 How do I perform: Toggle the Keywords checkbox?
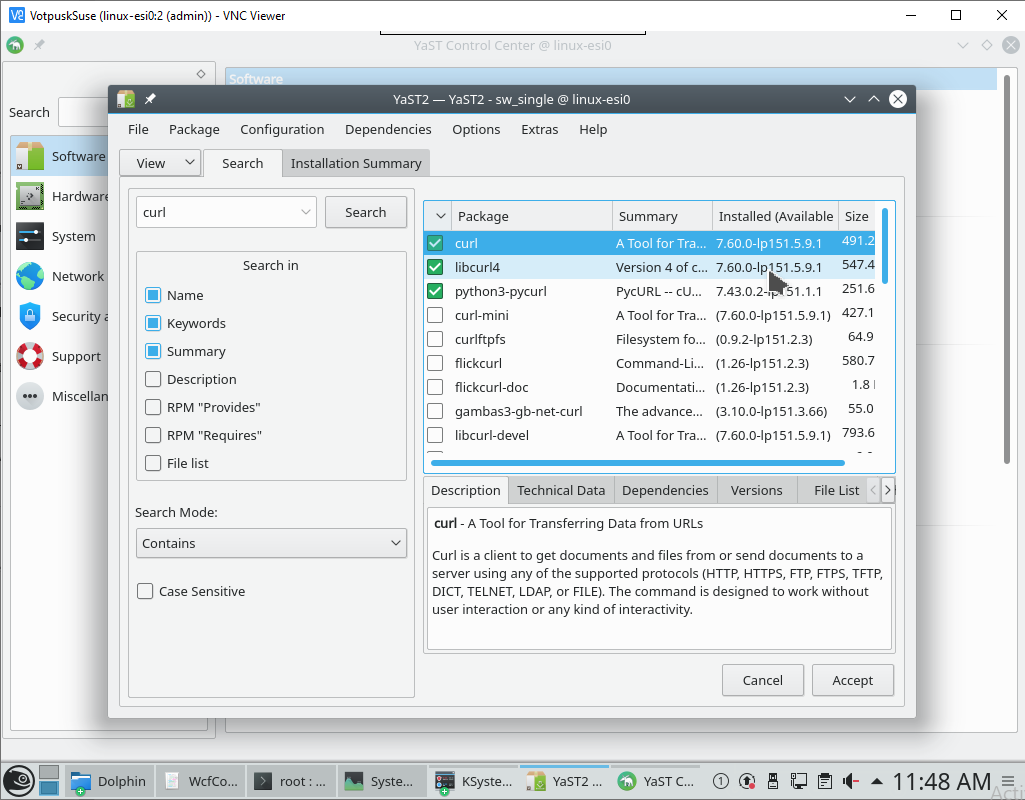(x=153, y=323)
